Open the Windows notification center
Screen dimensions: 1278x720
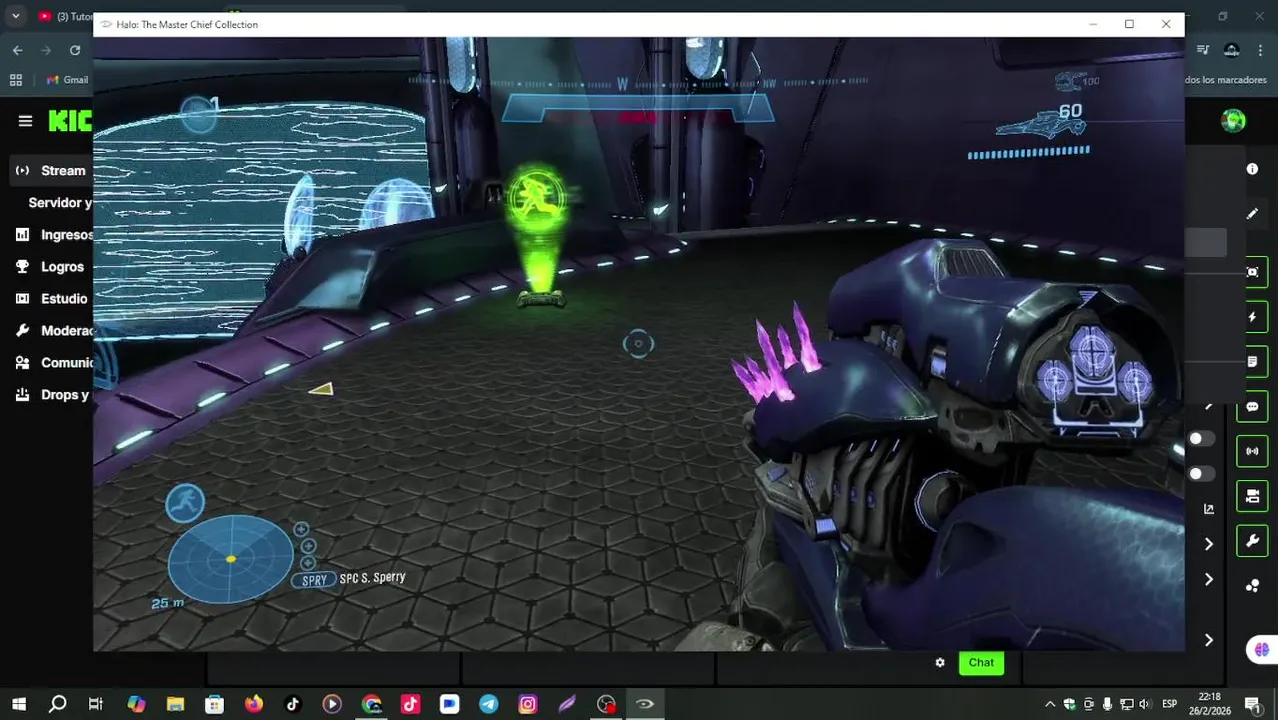tap(1253, 704)
